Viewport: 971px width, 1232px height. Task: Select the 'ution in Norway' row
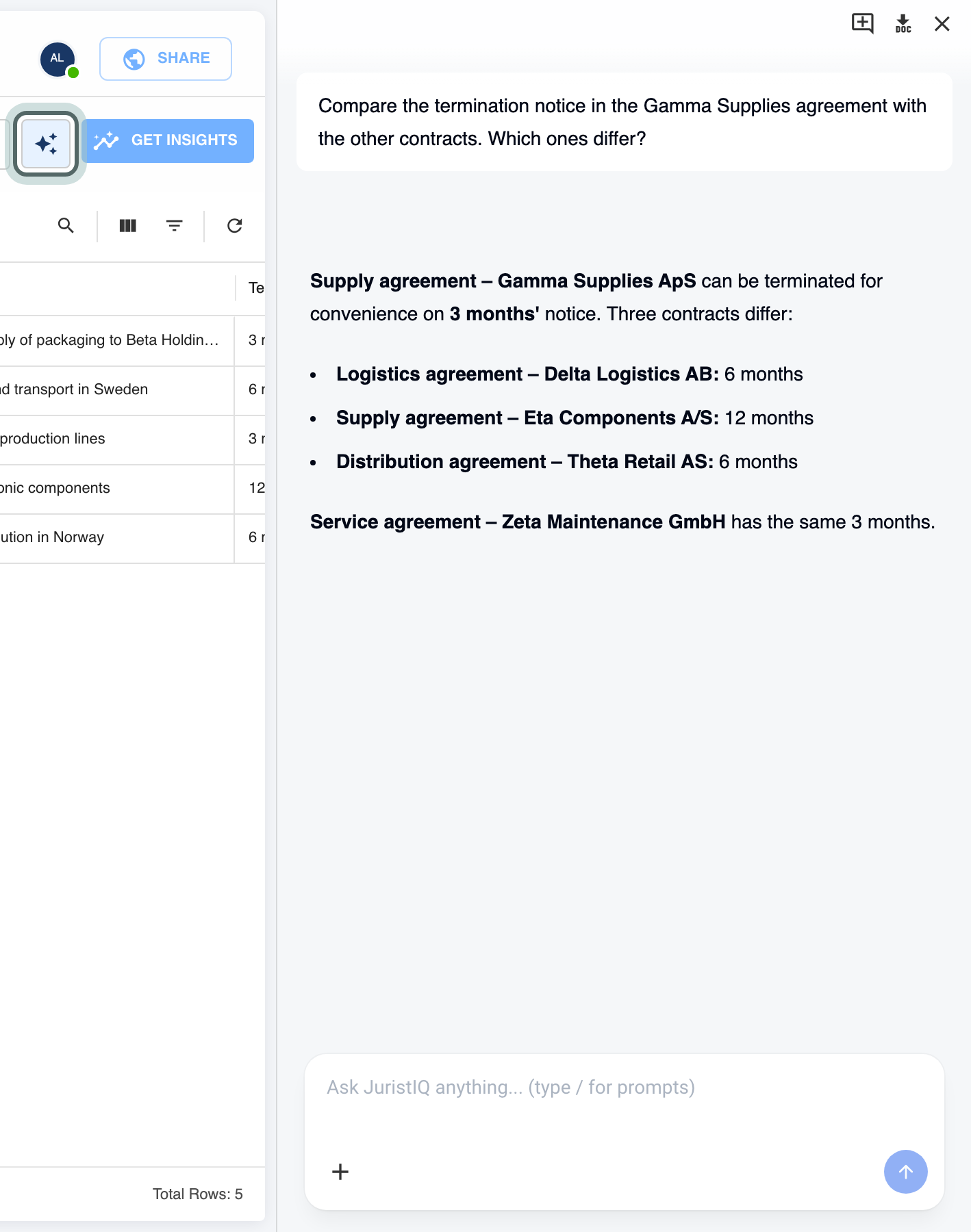pos(132,537)
